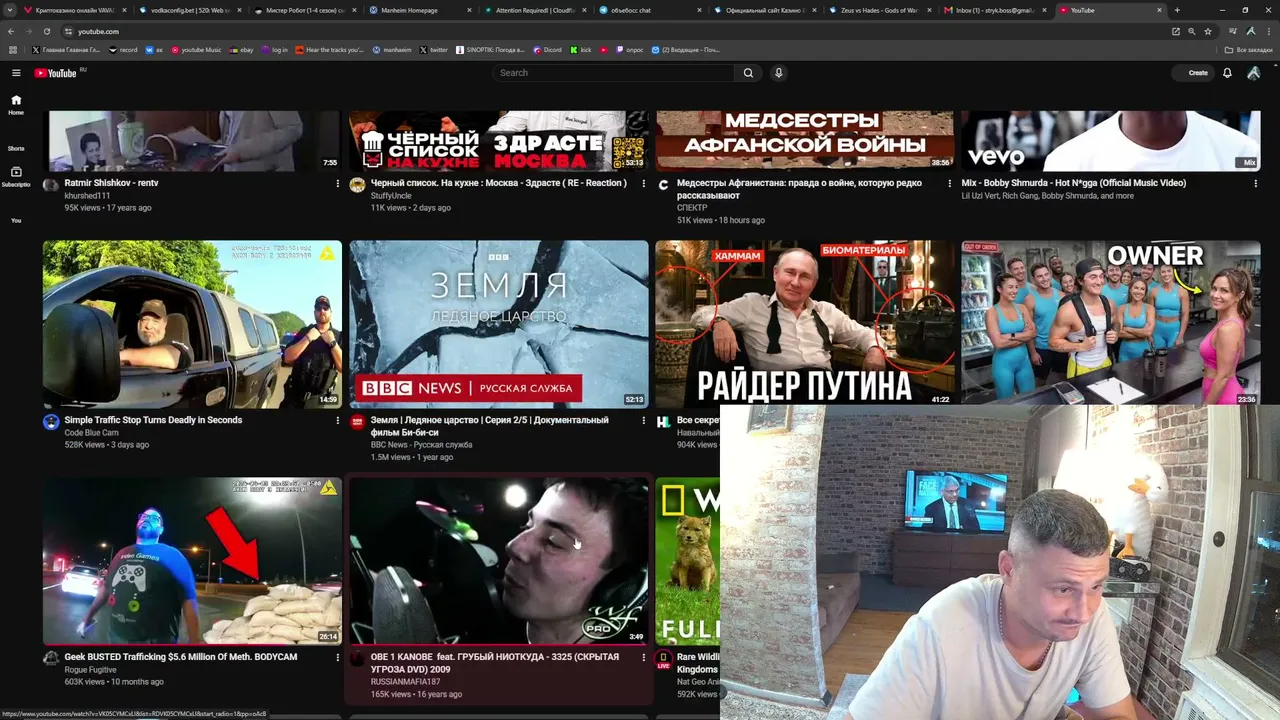
Task: Open more options for Simple Traffic Stop video
Action: pos(338,421)
